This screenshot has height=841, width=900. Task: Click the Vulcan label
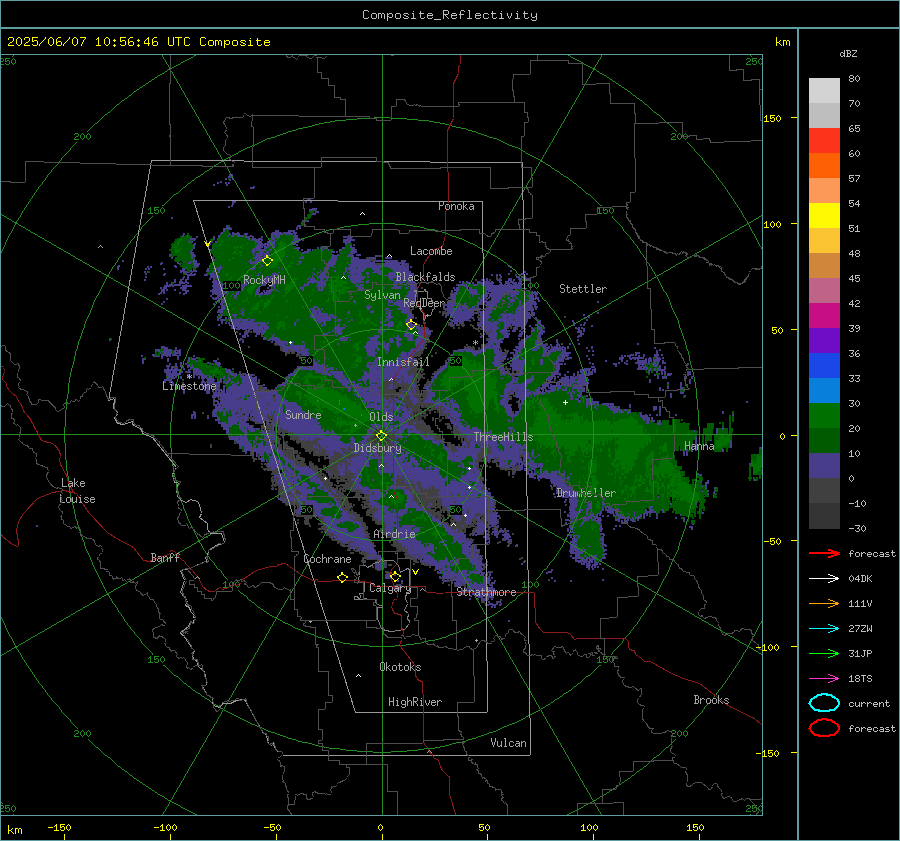coord(508,743)
